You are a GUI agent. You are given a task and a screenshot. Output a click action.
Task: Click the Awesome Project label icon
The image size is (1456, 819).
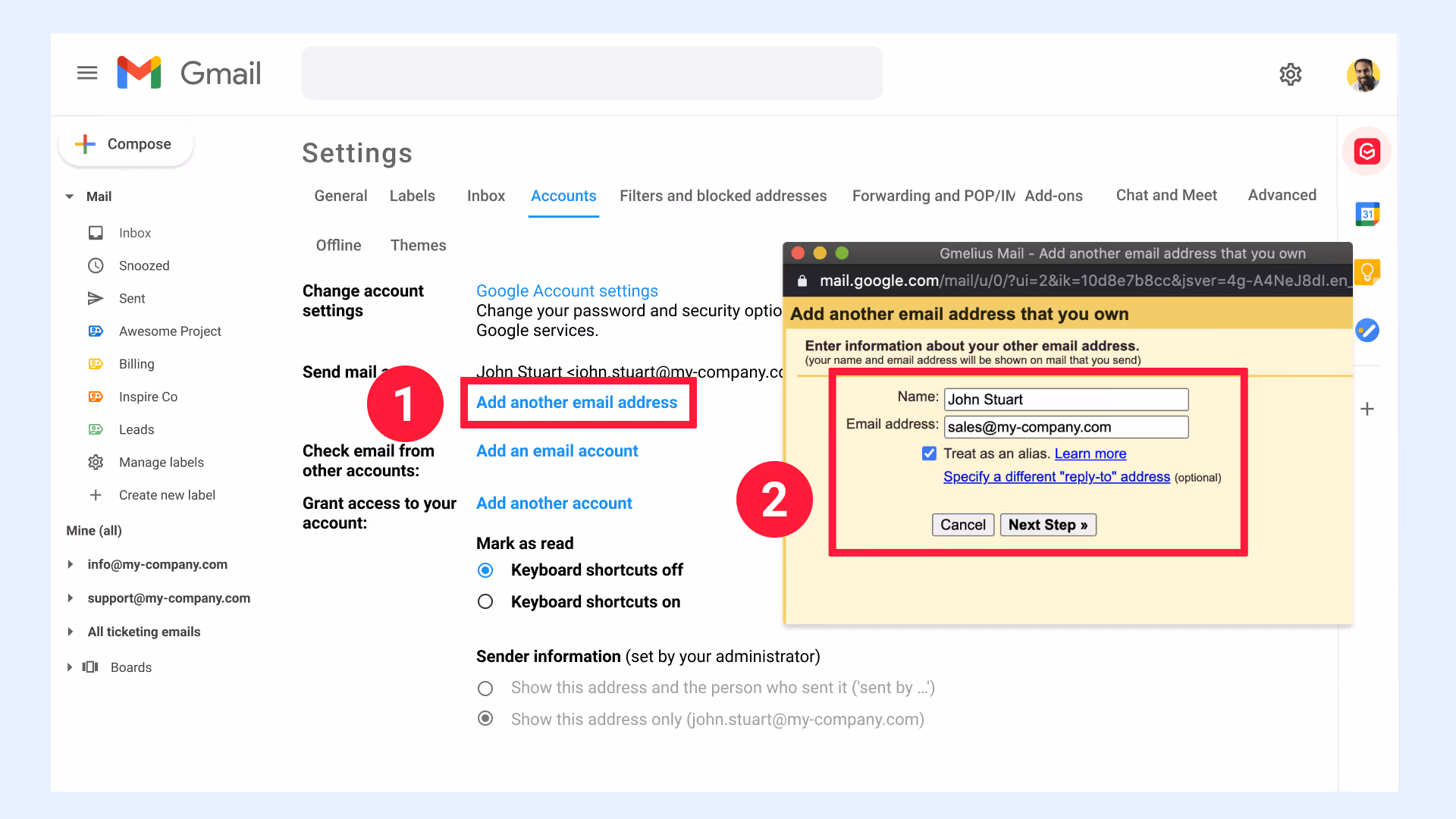96,331
